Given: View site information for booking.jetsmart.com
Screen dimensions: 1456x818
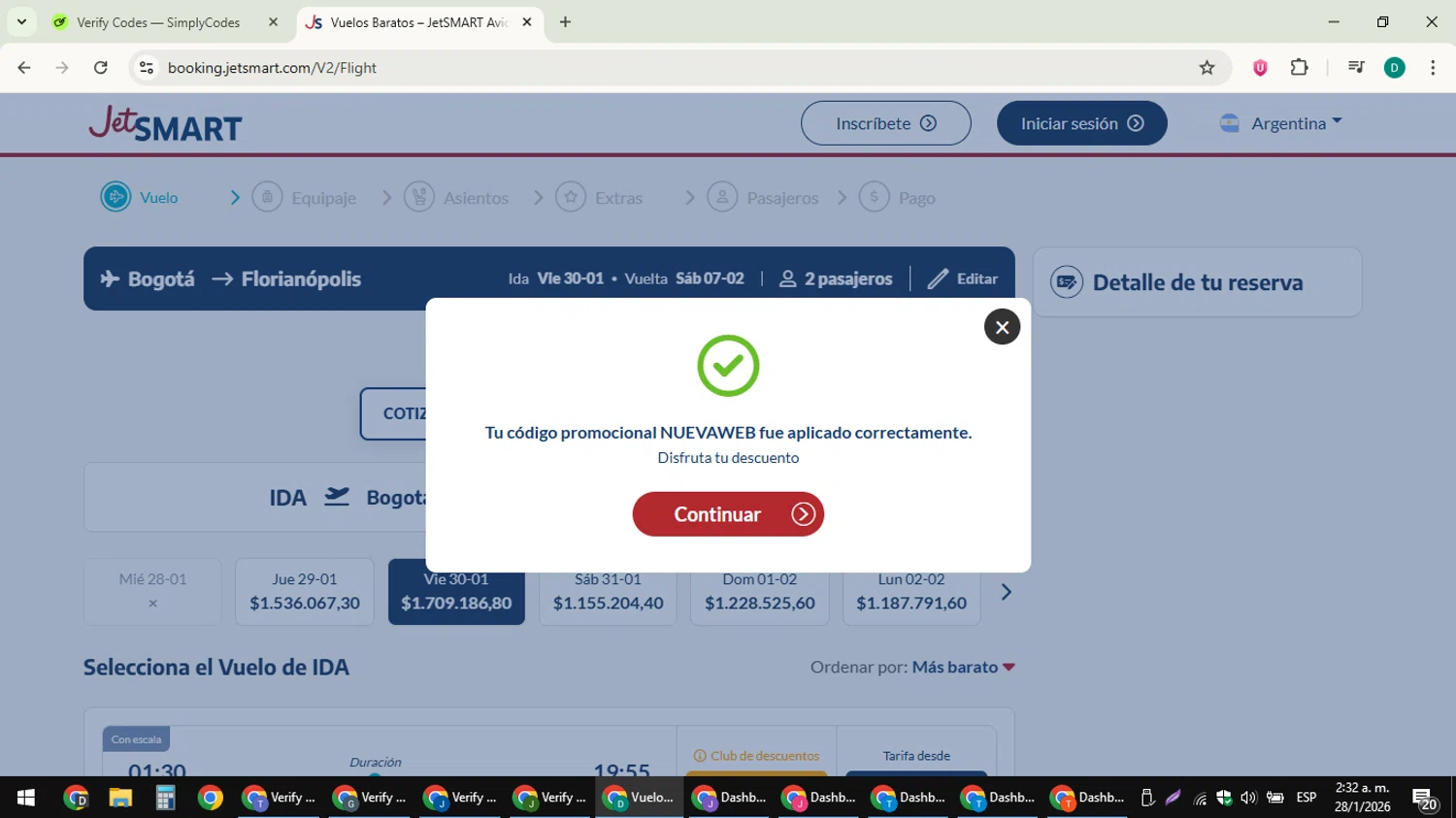Looking at the screenshot, I should coord(147,68).
